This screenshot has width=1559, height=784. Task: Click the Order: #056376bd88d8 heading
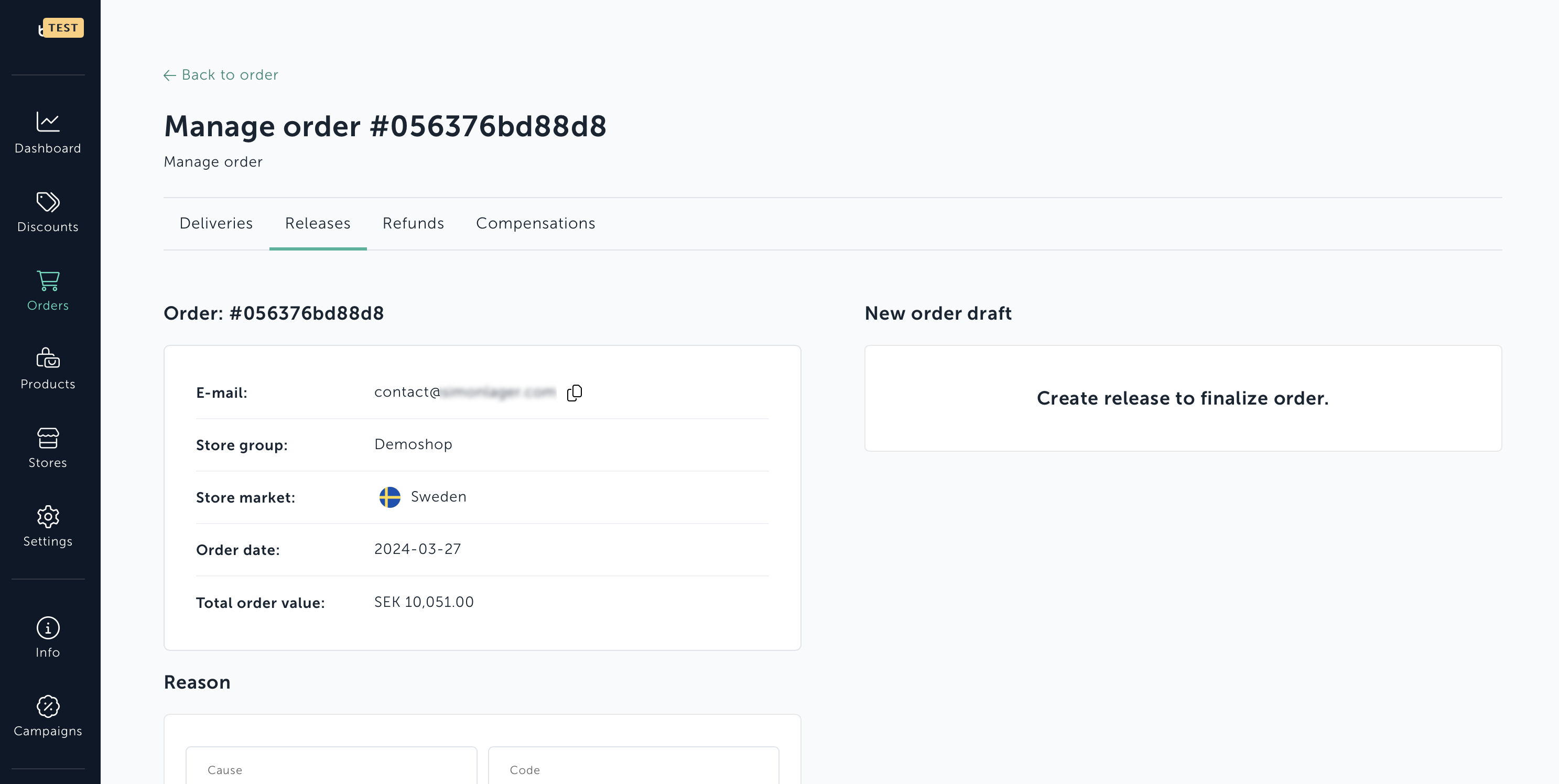(x=274, y=313)
